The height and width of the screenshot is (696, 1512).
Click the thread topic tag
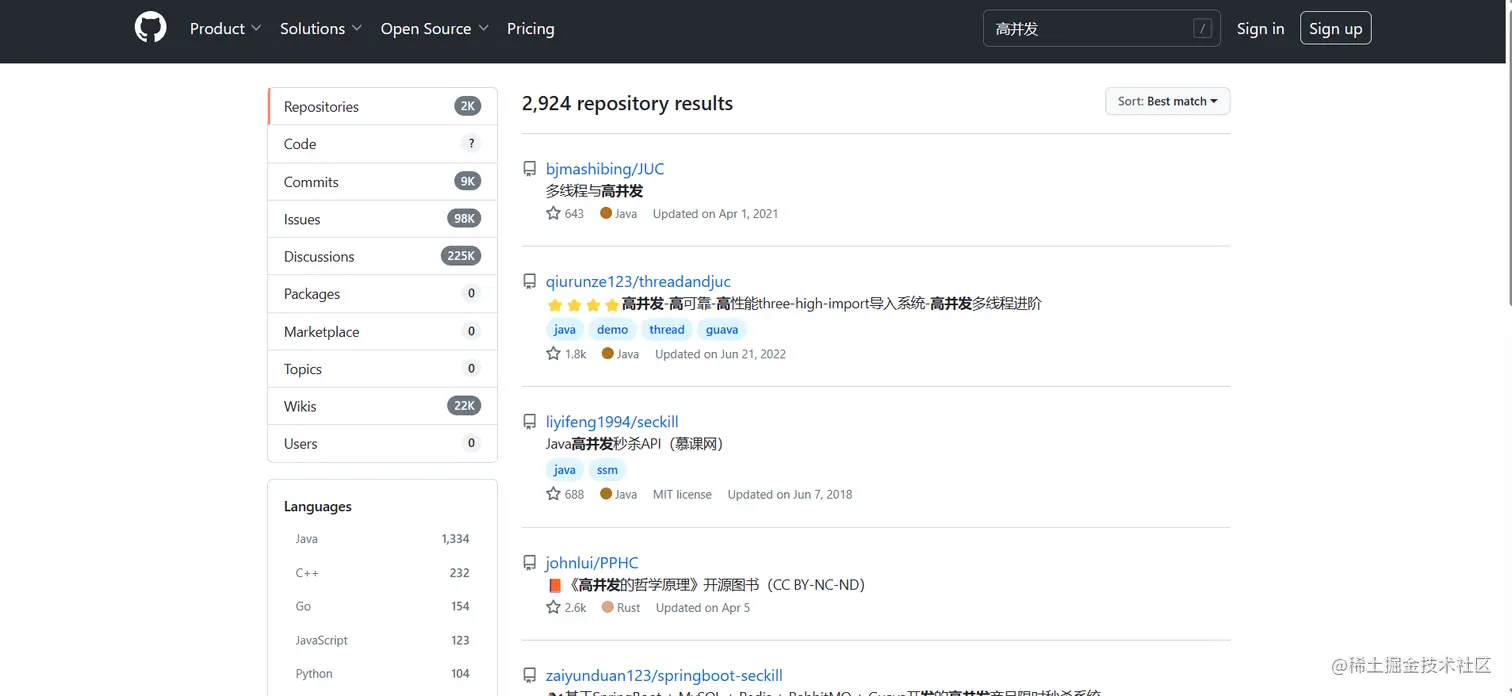pos(667,330)
